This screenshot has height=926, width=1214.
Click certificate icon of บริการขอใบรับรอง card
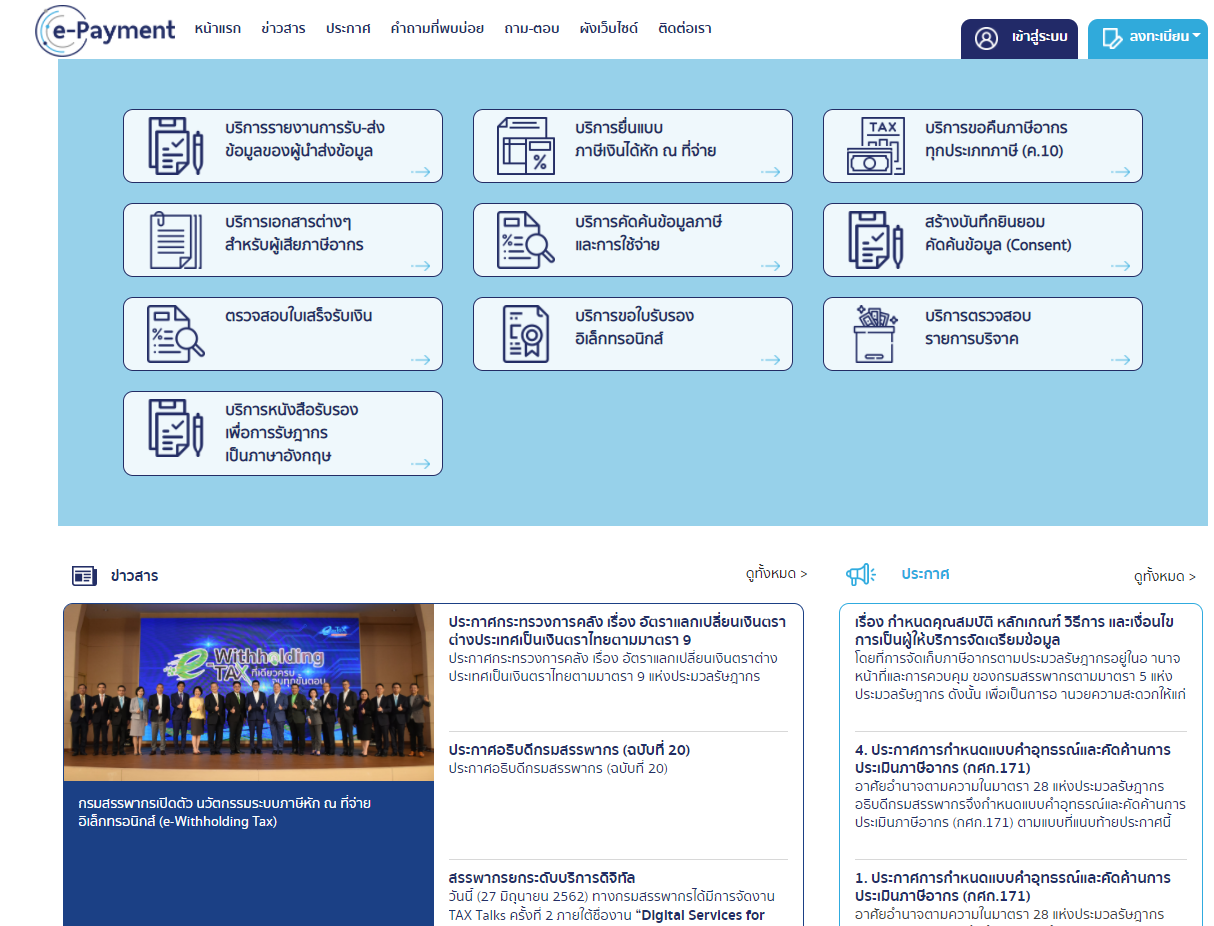[526, 334]
